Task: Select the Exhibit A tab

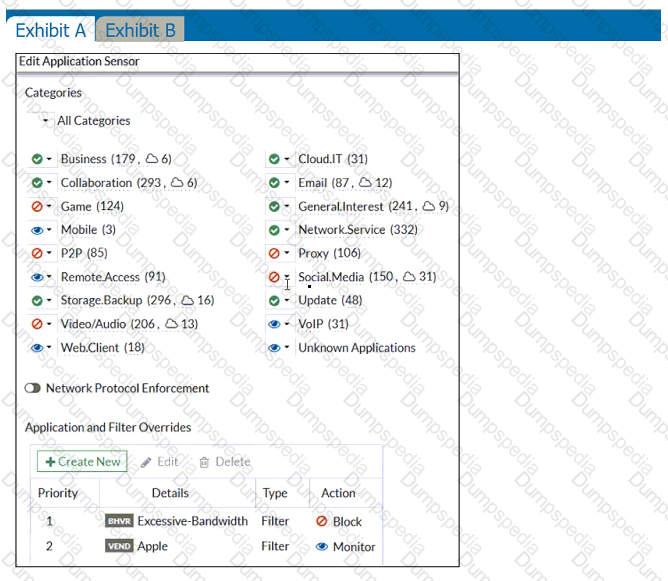Action: pos(50,30)
